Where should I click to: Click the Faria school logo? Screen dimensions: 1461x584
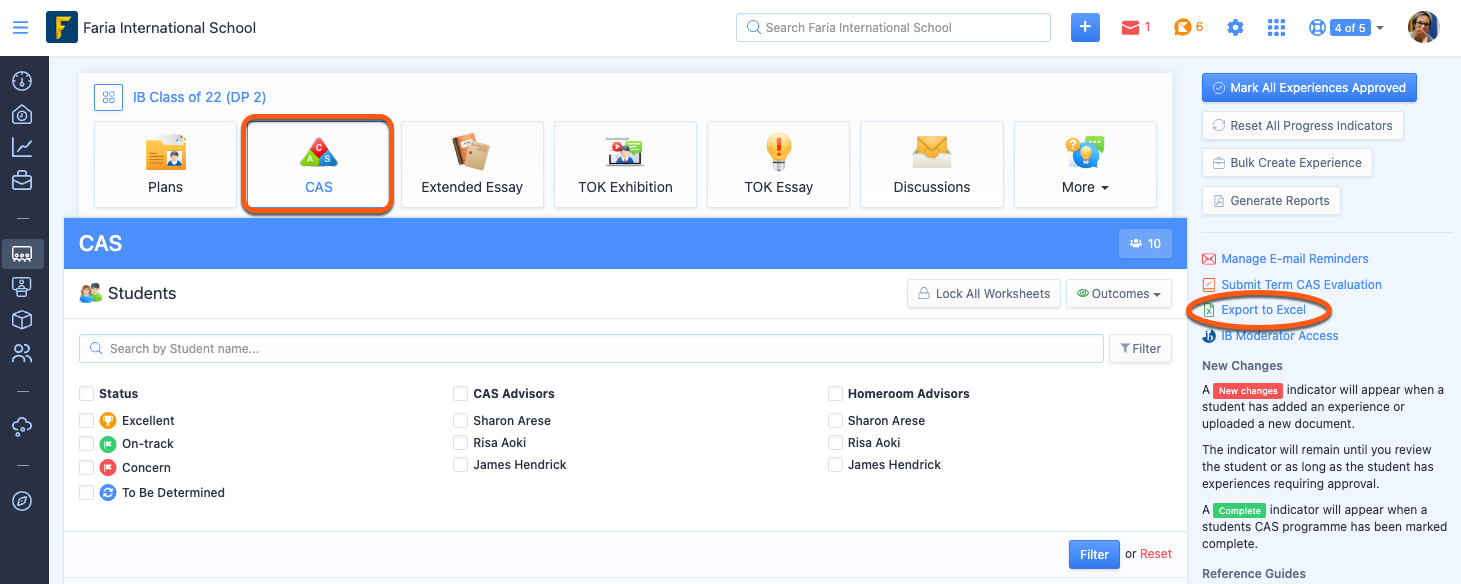[62, 28]
